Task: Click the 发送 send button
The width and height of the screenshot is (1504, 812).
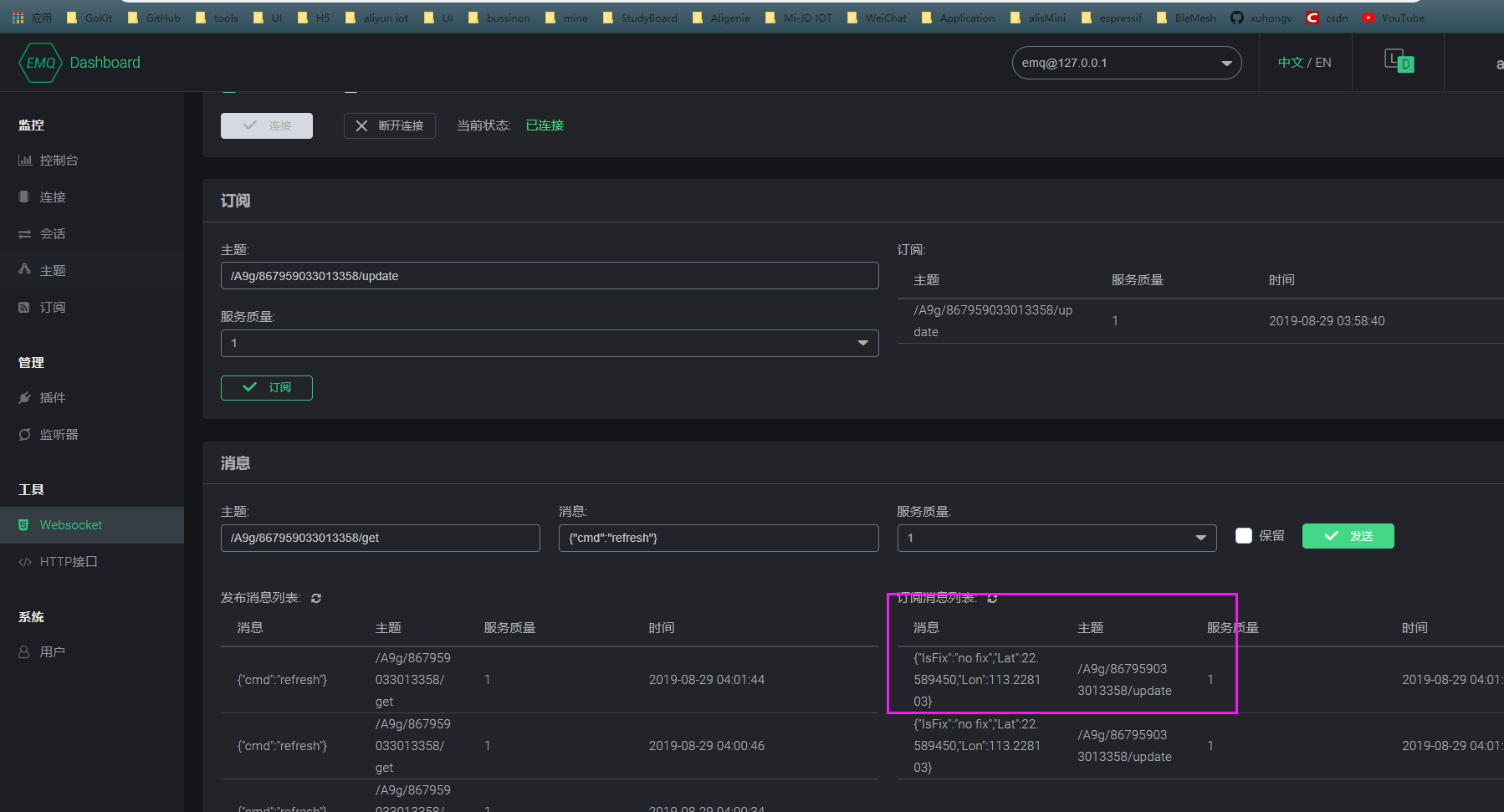Action: pyautogui.click(x=1348, y=536)
